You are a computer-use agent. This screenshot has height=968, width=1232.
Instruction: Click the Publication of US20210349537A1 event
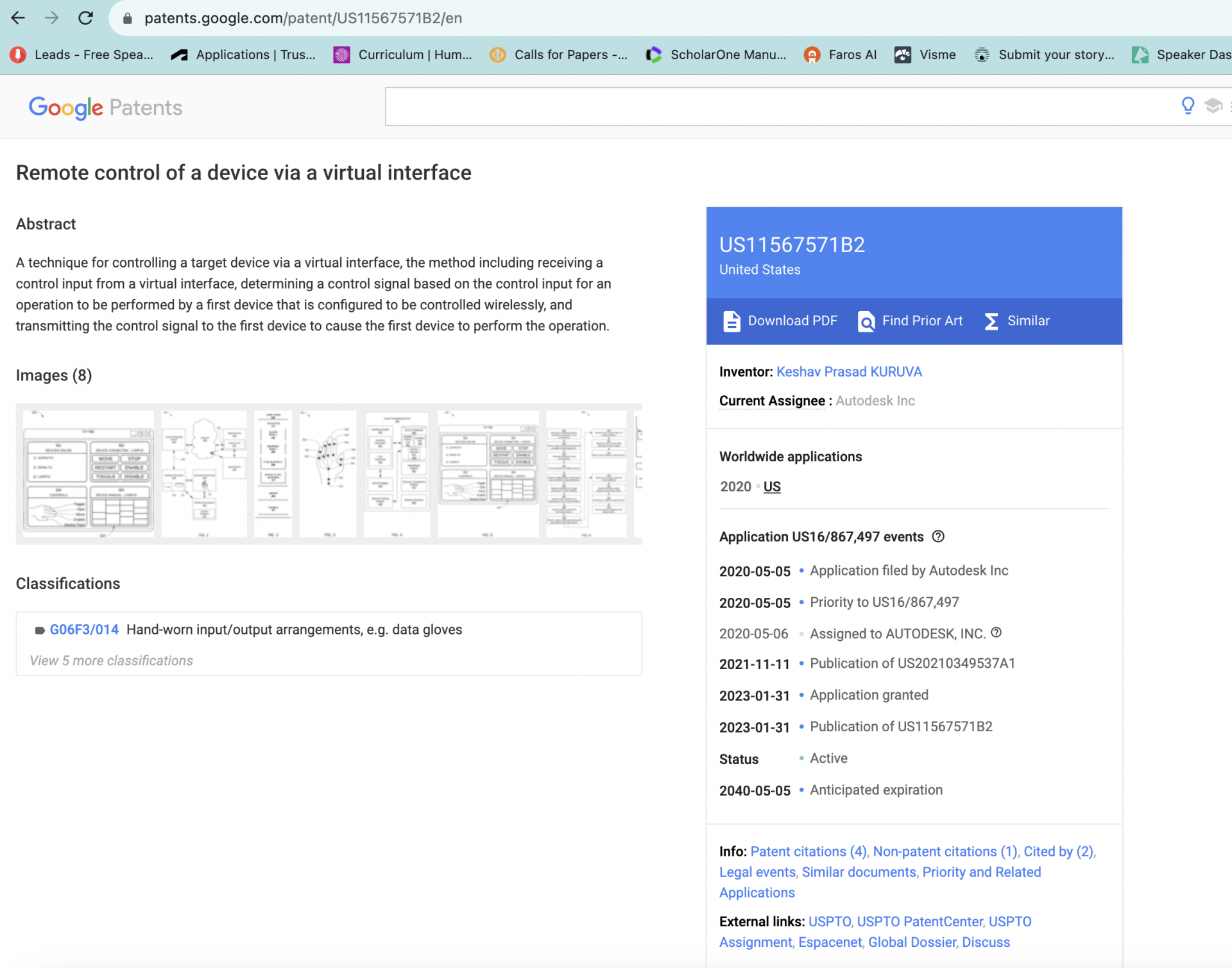click(x=912, y=663)
